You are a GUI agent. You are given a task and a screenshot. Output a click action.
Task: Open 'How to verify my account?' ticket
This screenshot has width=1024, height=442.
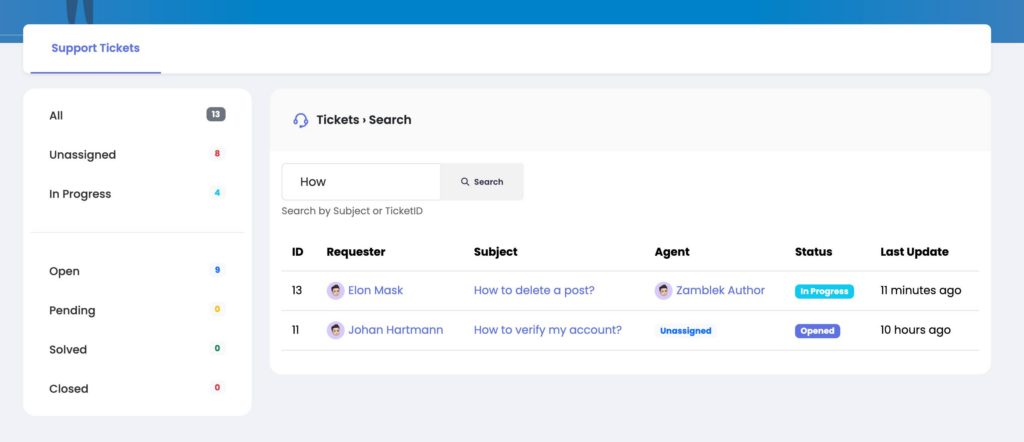[547, 330]
